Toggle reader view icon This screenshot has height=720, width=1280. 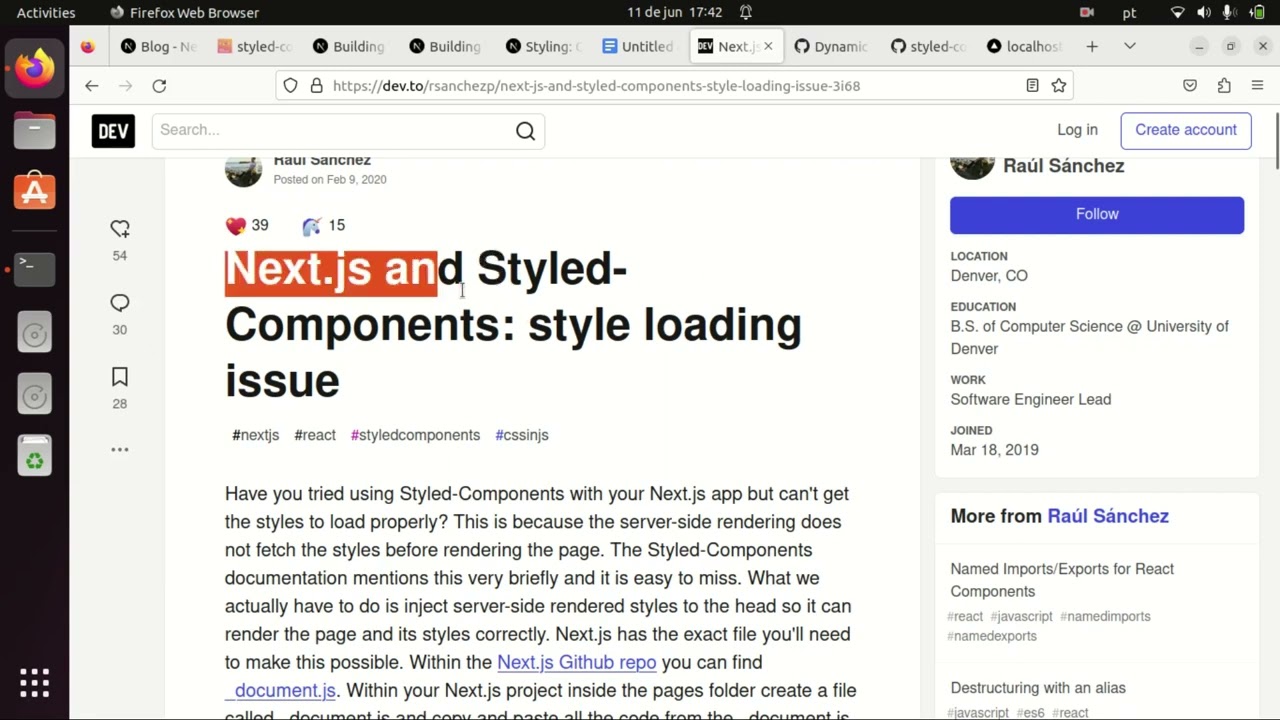(x=1032, y=86)
